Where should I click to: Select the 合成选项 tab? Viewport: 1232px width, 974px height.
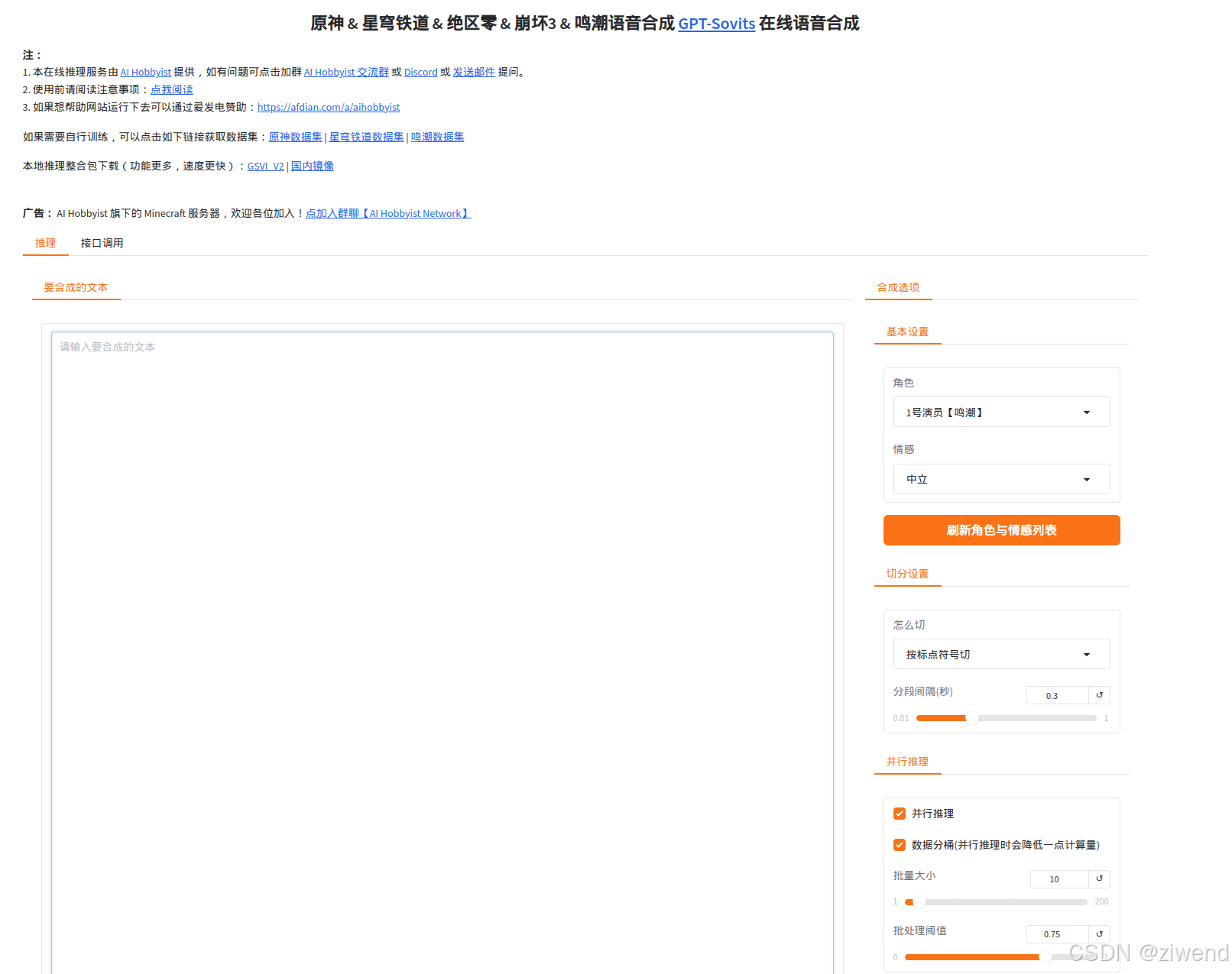(x=898, y=287)
